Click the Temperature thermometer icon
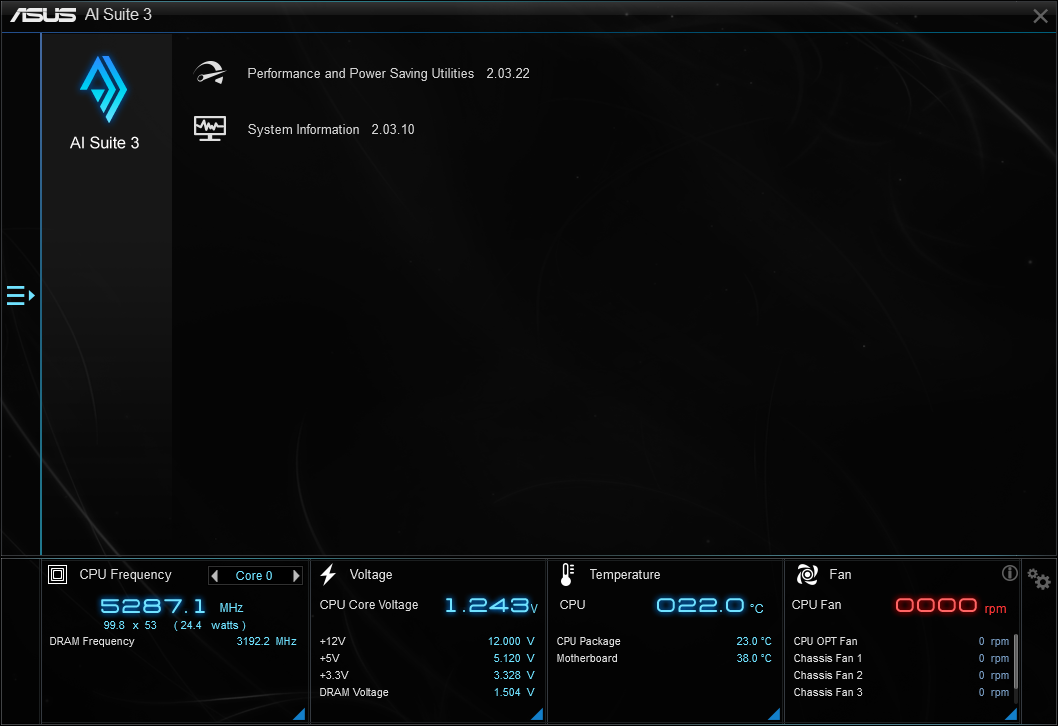This screenshot has width=1058, height=726. point(567,574)
